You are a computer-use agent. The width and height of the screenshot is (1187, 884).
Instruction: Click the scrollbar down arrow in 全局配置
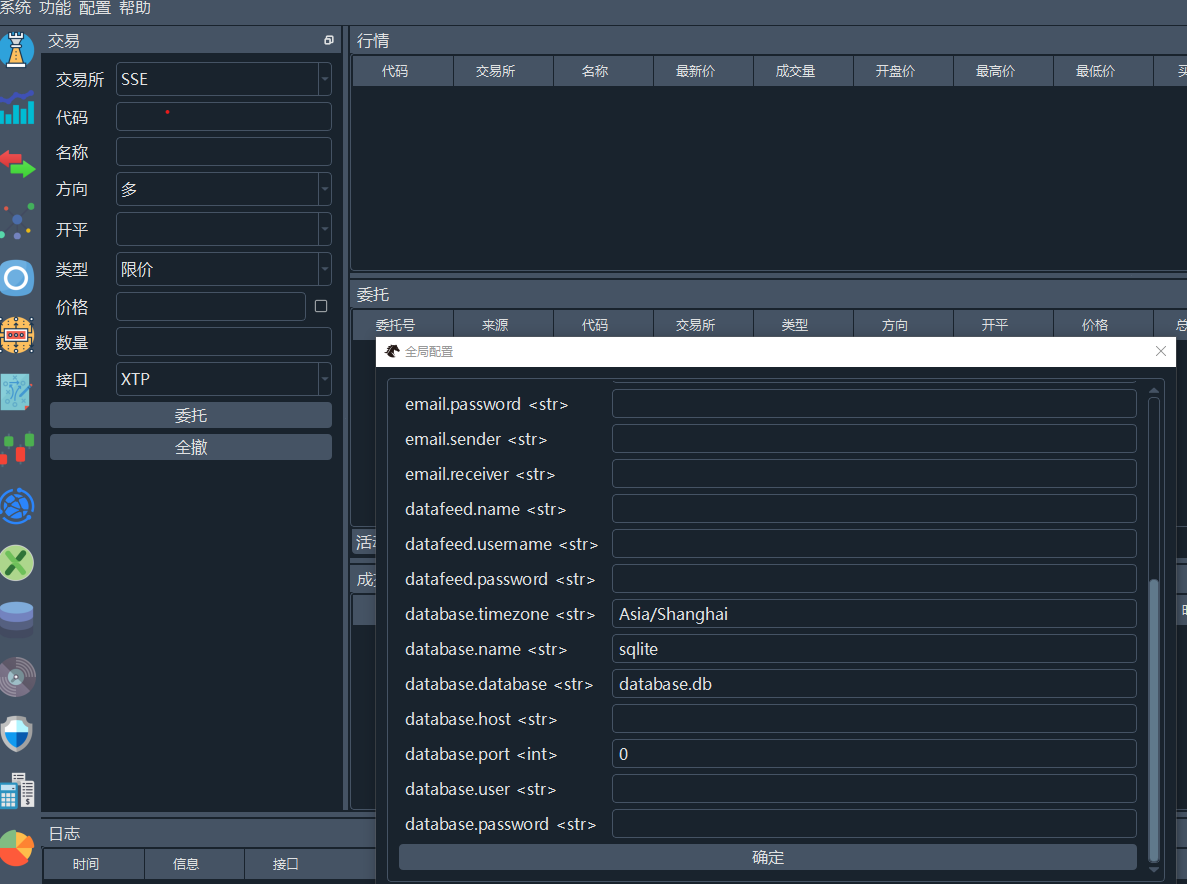tap(1154, 870)
